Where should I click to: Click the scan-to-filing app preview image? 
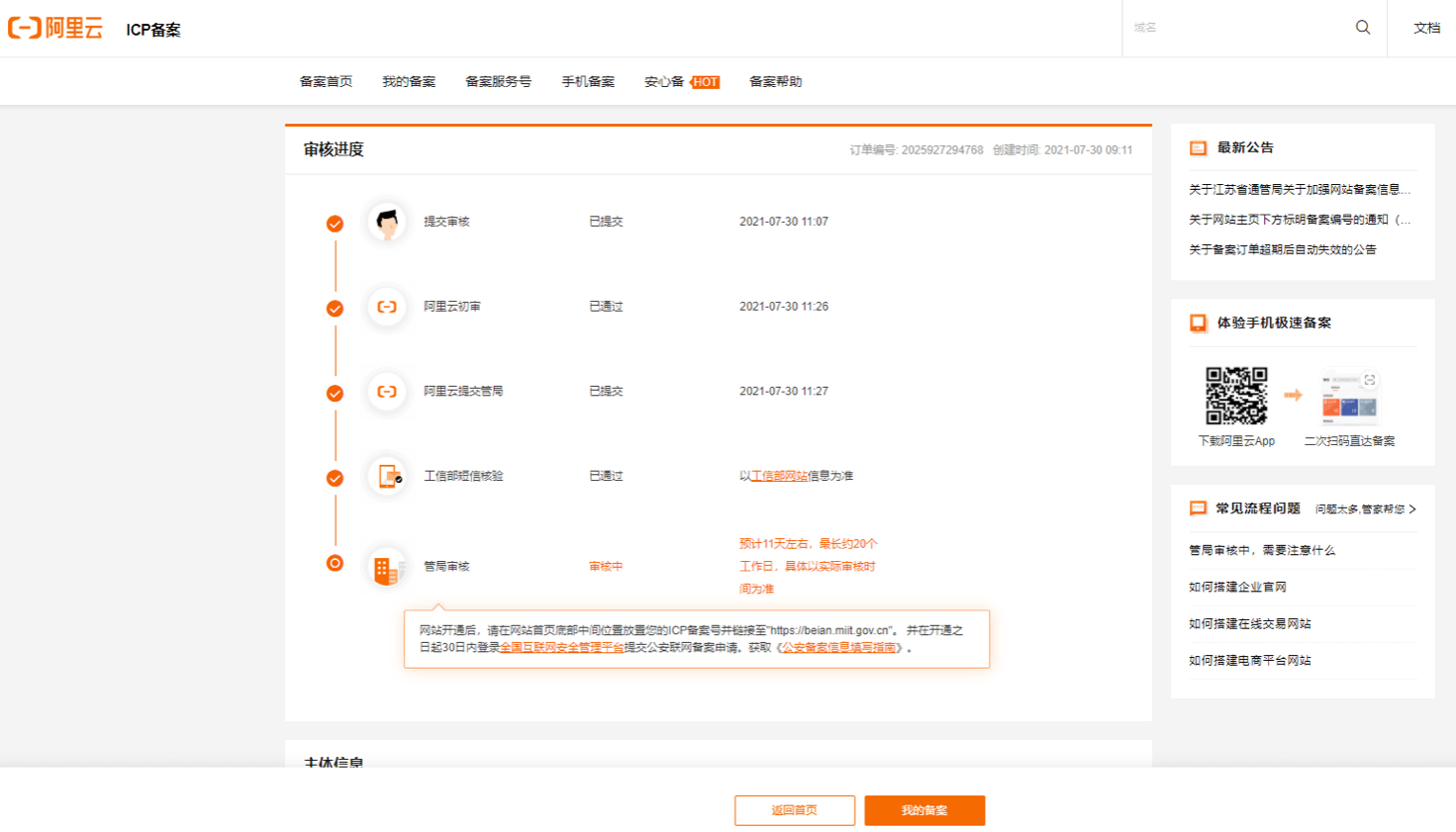[x=1350, y=396]
